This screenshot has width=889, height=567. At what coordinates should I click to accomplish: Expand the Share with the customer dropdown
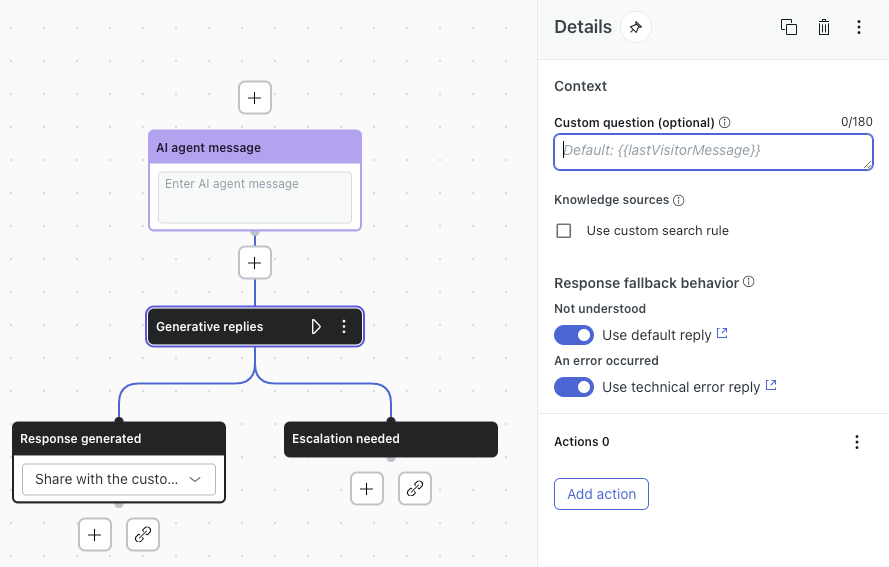pyautogui.click(x=119, y=479)
